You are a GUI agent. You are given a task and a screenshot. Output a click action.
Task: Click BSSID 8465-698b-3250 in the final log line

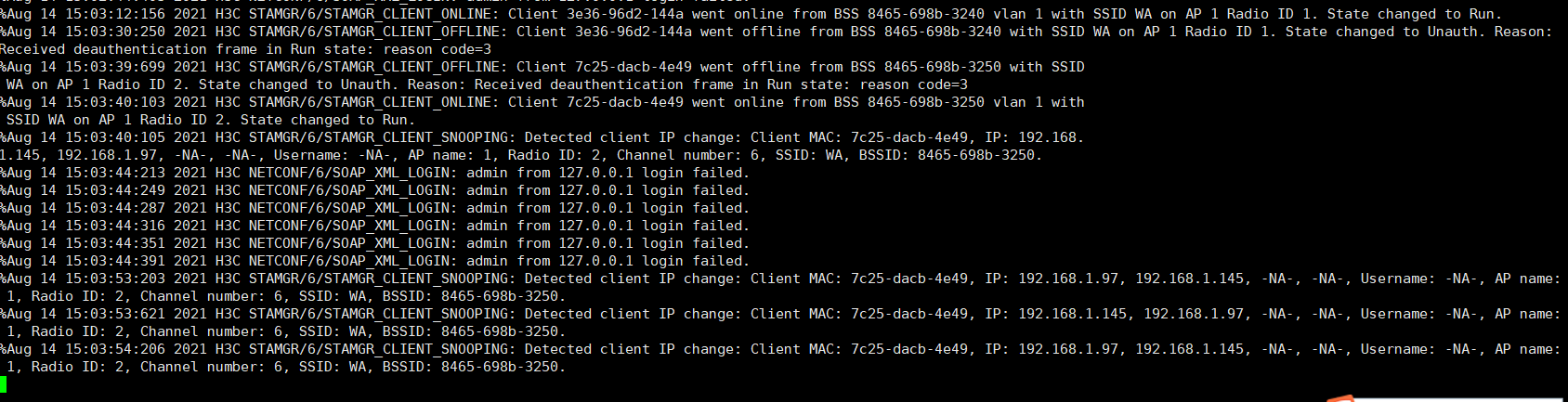pyautogui.click(x=500, y=367)
